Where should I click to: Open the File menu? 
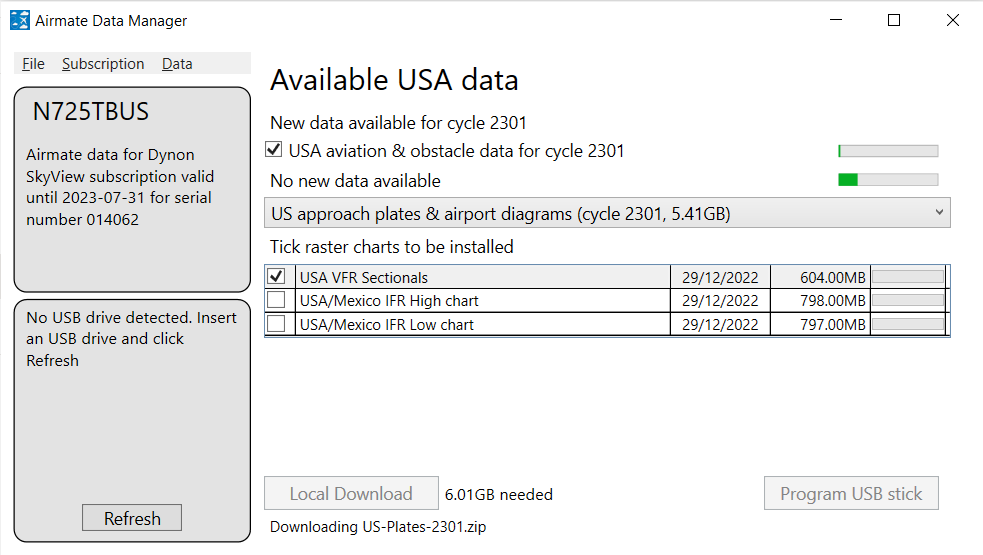pyautogui.click(x=33, y=64)
